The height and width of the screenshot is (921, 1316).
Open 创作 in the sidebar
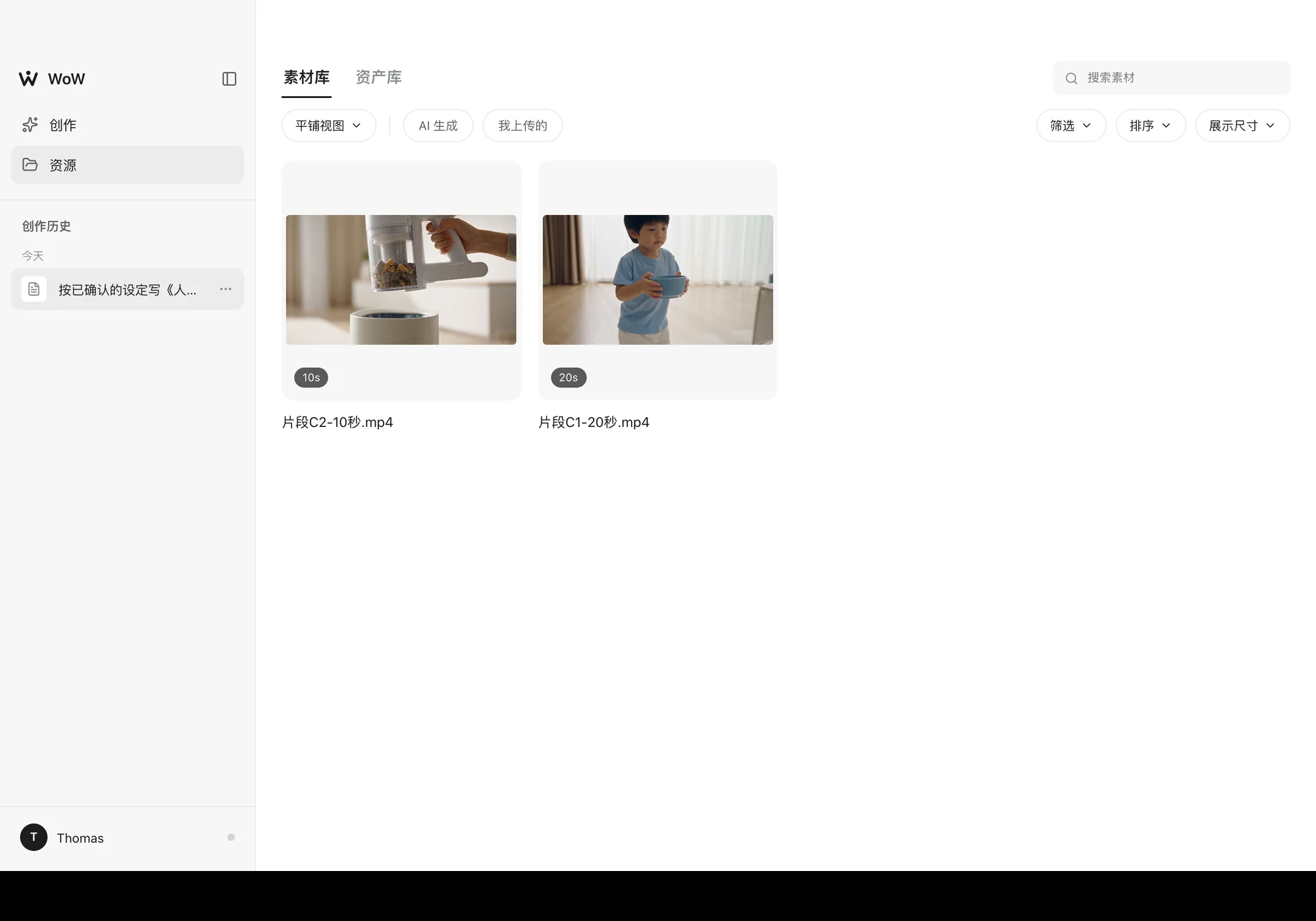point(128,125)
